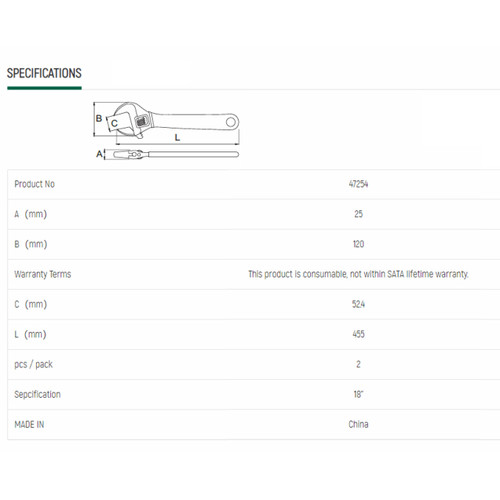This screenshot has width=500, height=500.
Task: Click the SPECIFICATIONS heading tab
Action: click(x=44, y=73)
